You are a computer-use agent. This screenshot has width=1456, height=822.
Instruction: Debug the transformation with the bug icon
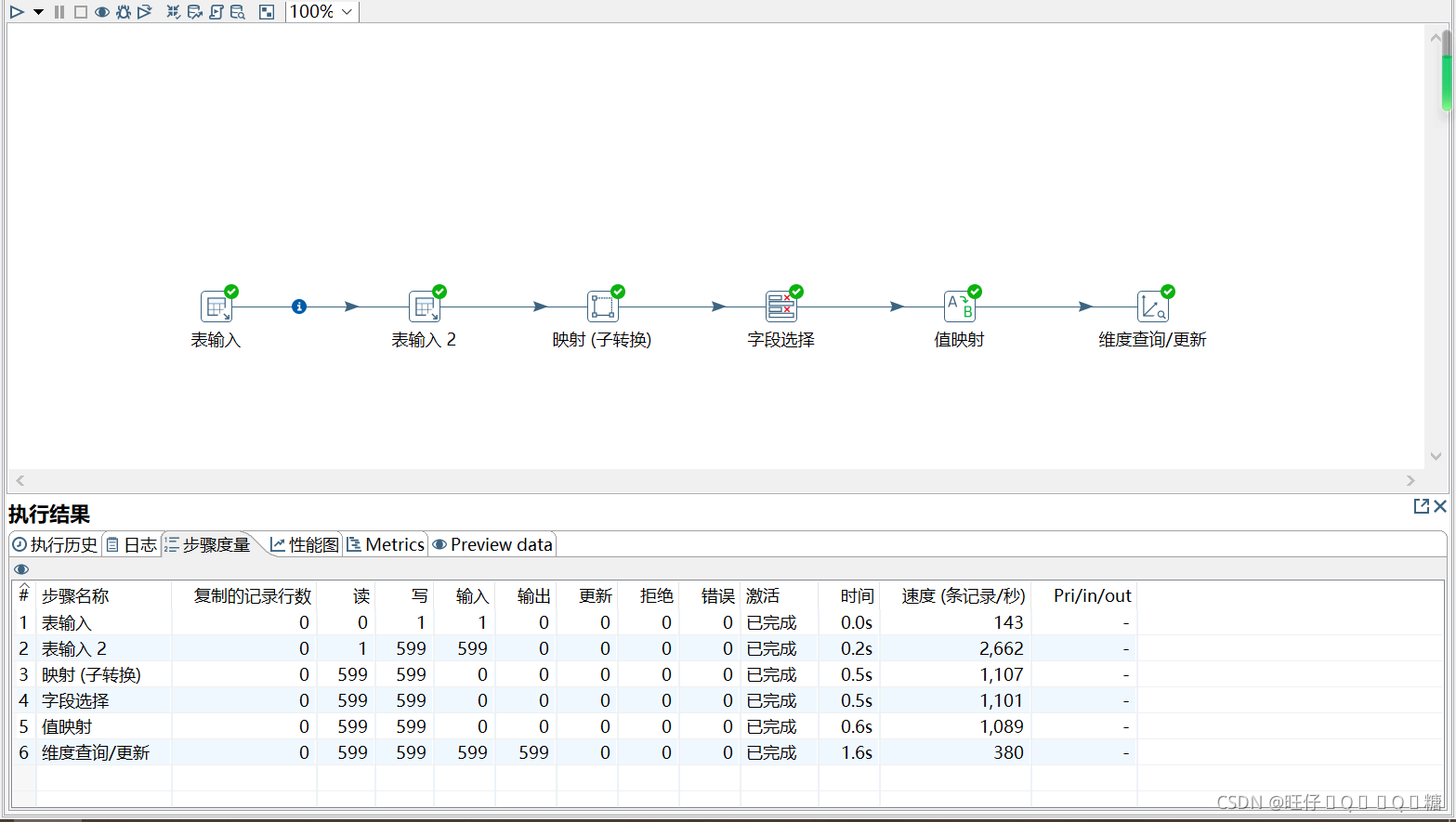[124, 12]
